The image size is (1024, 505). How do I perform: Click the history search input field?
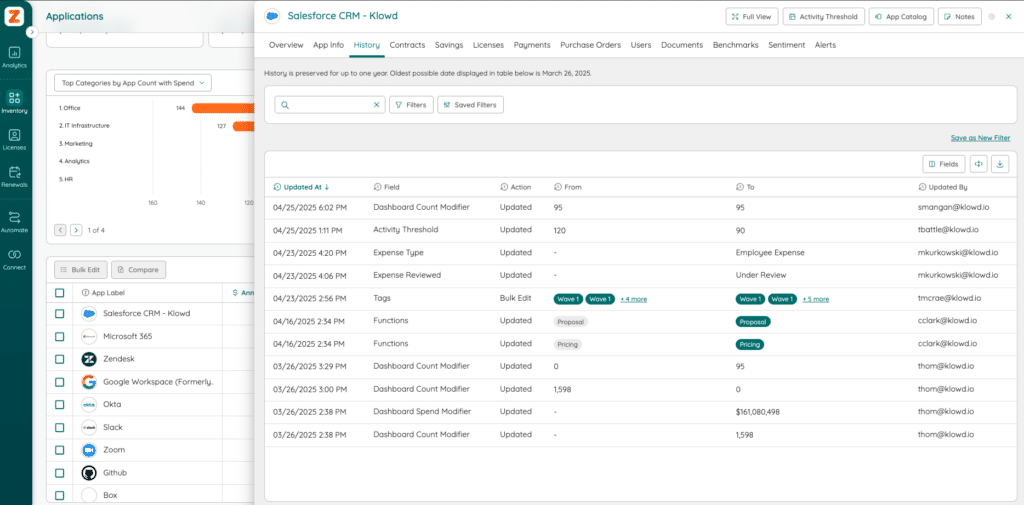[330, 105]
